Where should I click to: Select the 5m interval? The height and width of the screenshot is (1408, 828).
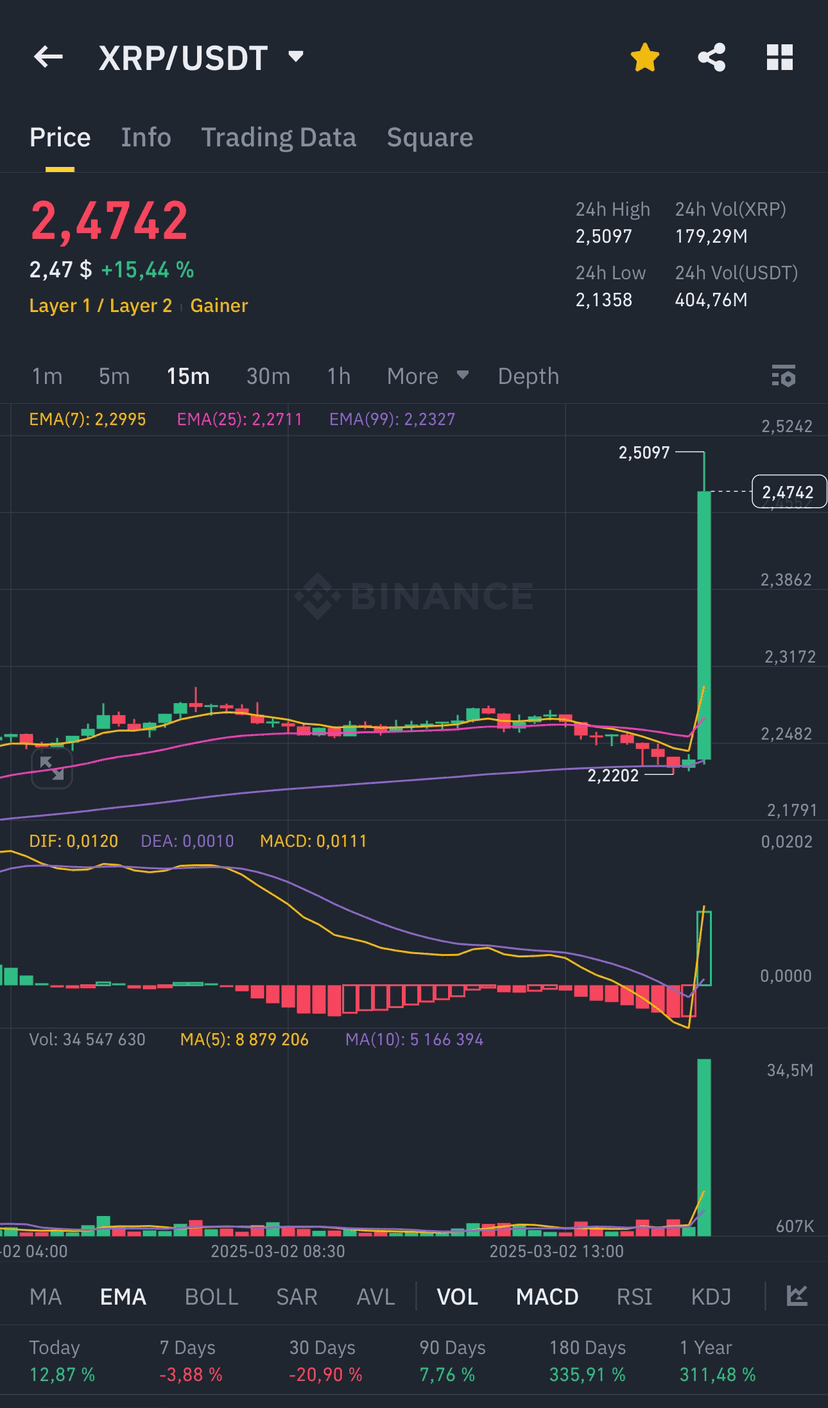(114, 376)
